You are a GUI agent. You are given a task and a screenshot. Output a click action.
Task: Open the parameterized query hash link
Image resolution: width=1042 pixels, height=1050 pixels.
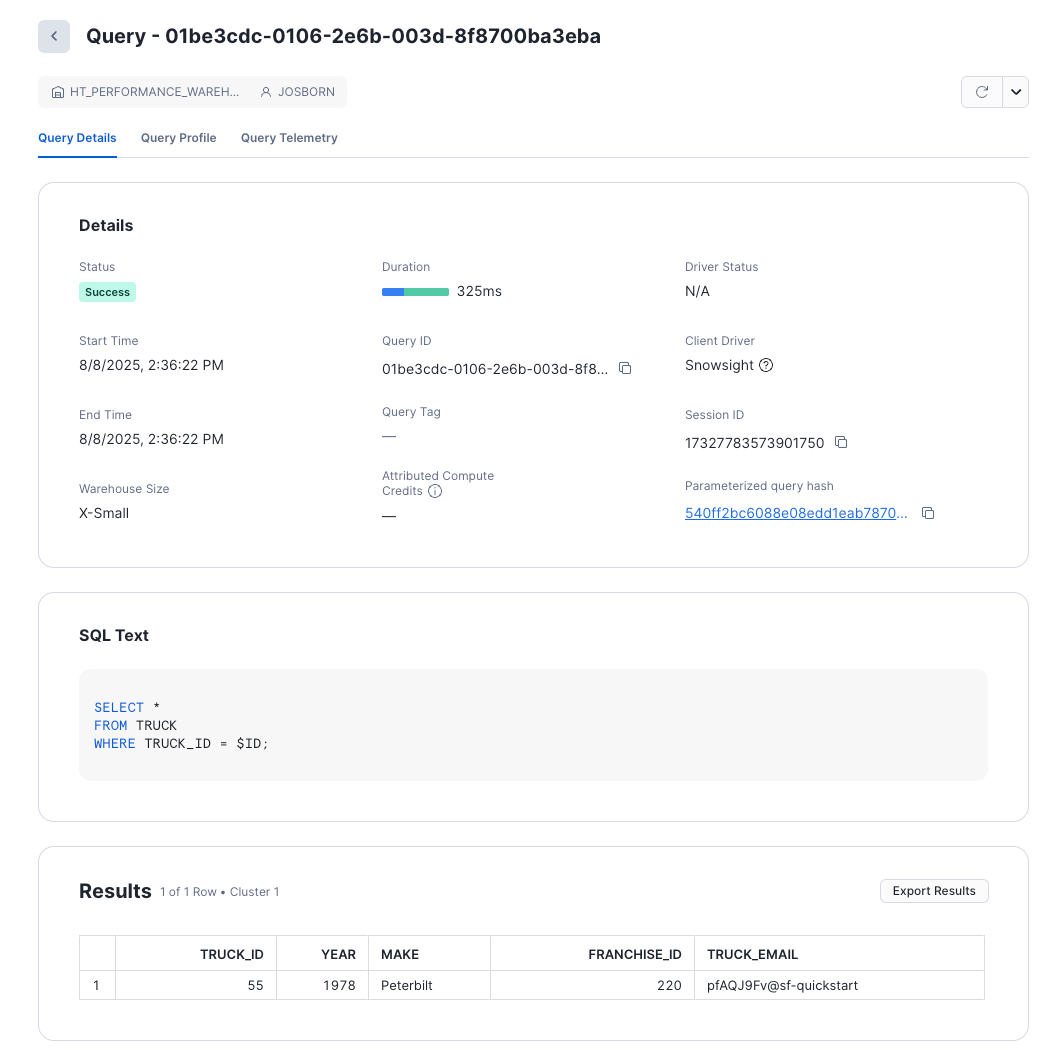coord(796,513)
